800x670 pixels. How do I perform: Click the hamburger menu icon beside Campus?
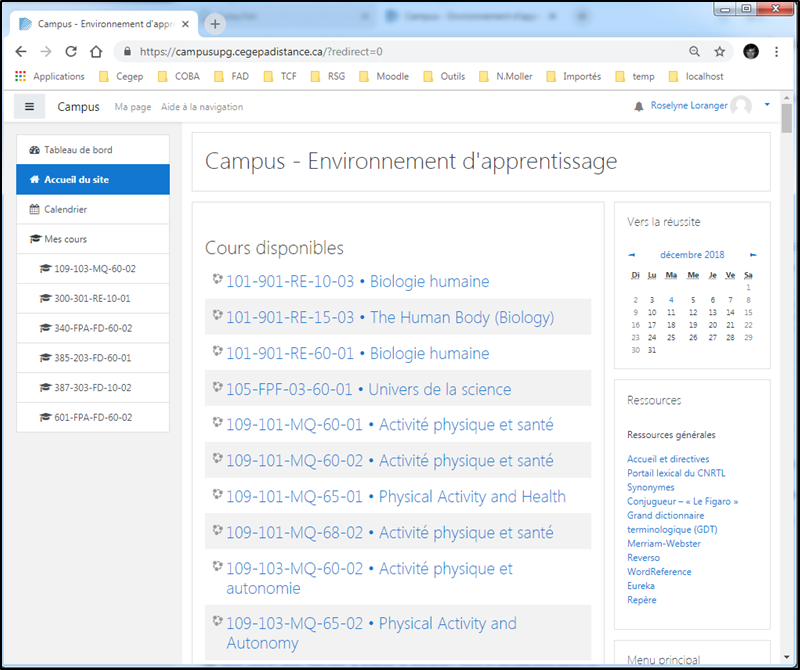coord(29,107)
